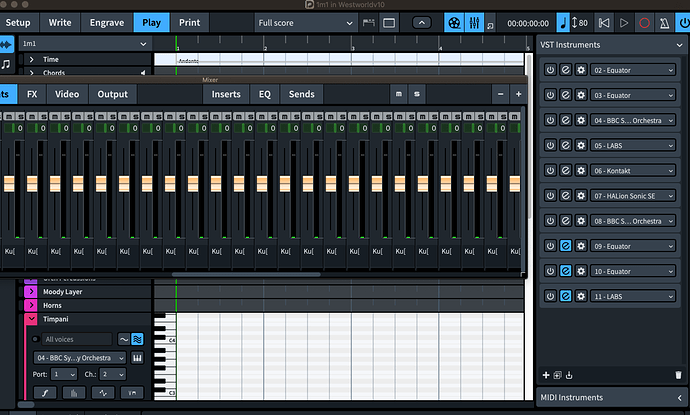Add a new VST instrument with plus icon

[546, 375]
